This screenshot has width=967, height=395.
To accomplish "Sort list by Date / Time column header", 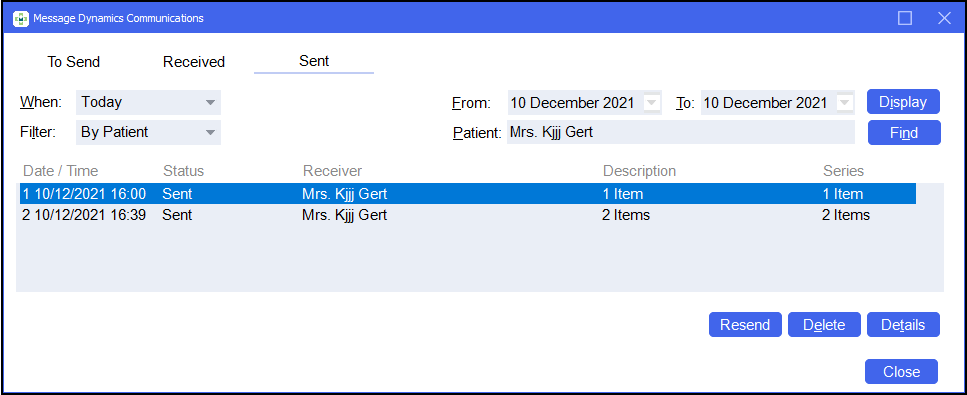I will pyautogui.click(x=60, y=170).
